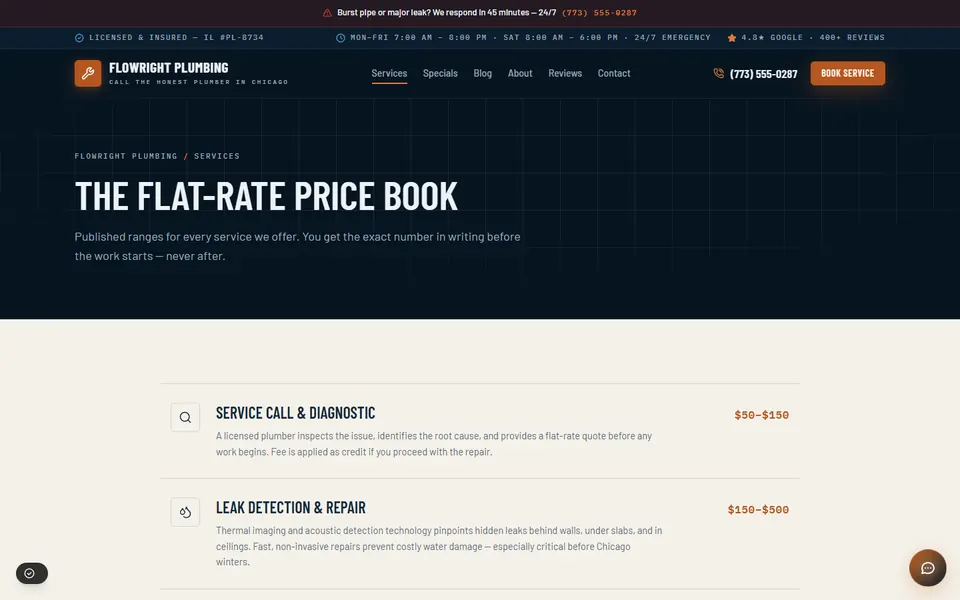Viewport: 960px width, 600px height.
Task: Click the magnifier icon for Service Call & Diagnostic
Action: [x=185, y=418]
